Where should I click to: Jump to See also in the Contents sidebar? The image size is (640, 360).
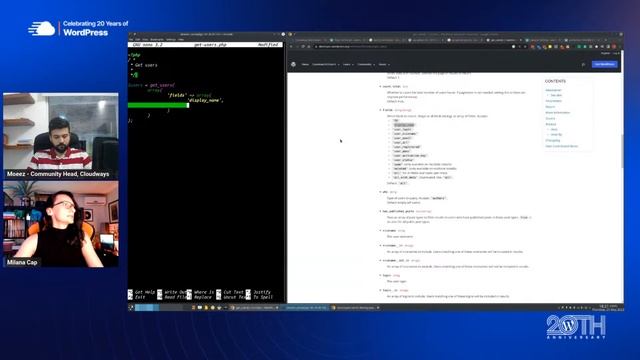pos(556,95)
